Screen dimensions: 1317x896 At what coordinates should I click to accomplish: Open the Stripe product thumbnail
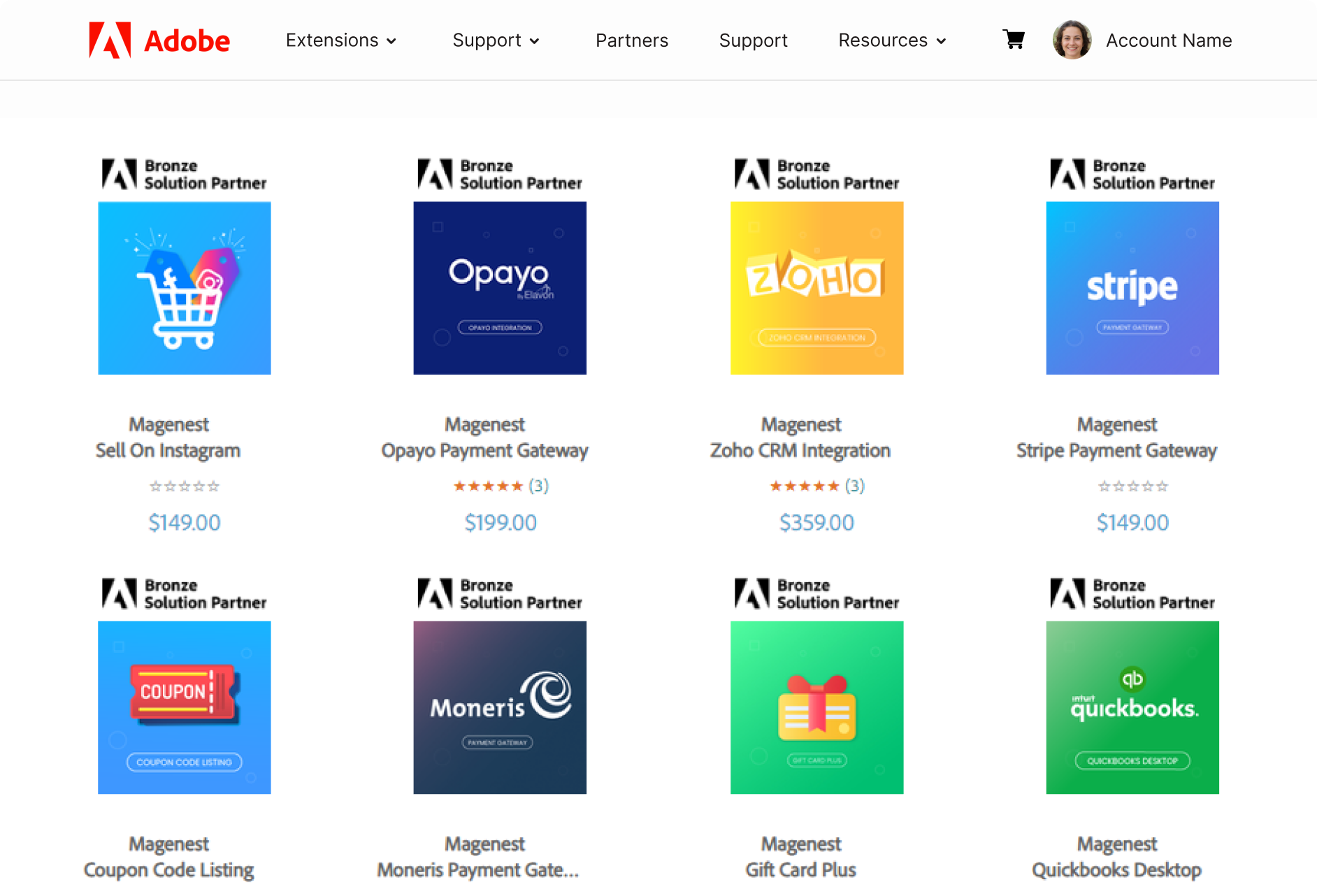click(1132, 288)
